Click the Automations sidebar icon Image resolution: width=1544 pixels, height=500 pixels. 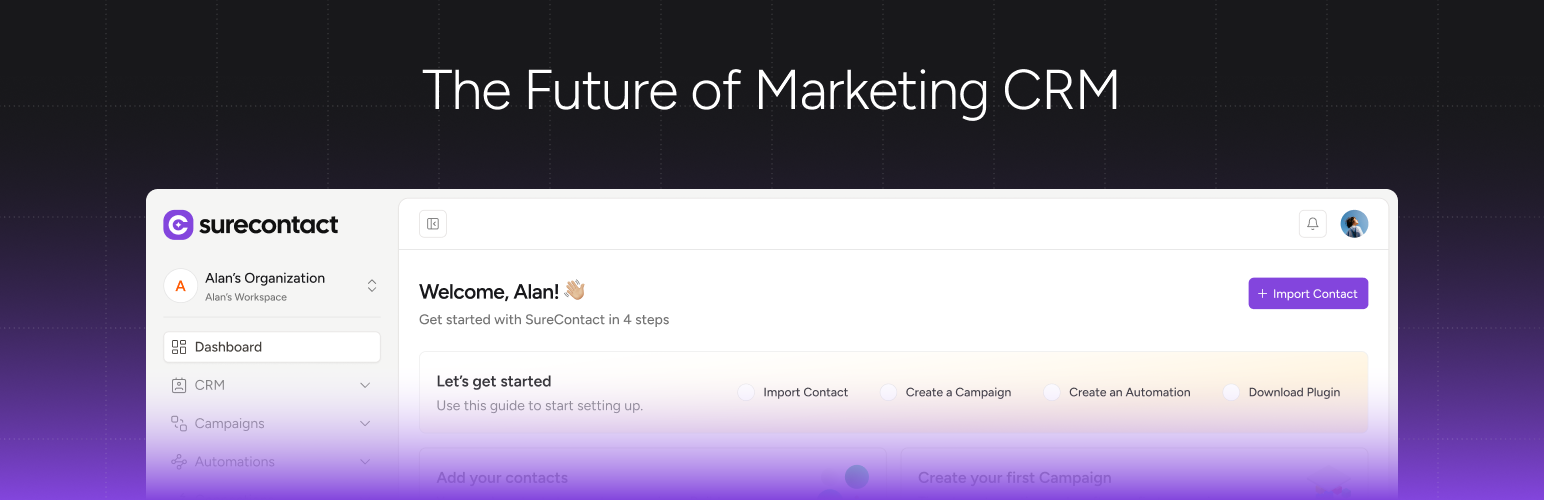[179, 462]
